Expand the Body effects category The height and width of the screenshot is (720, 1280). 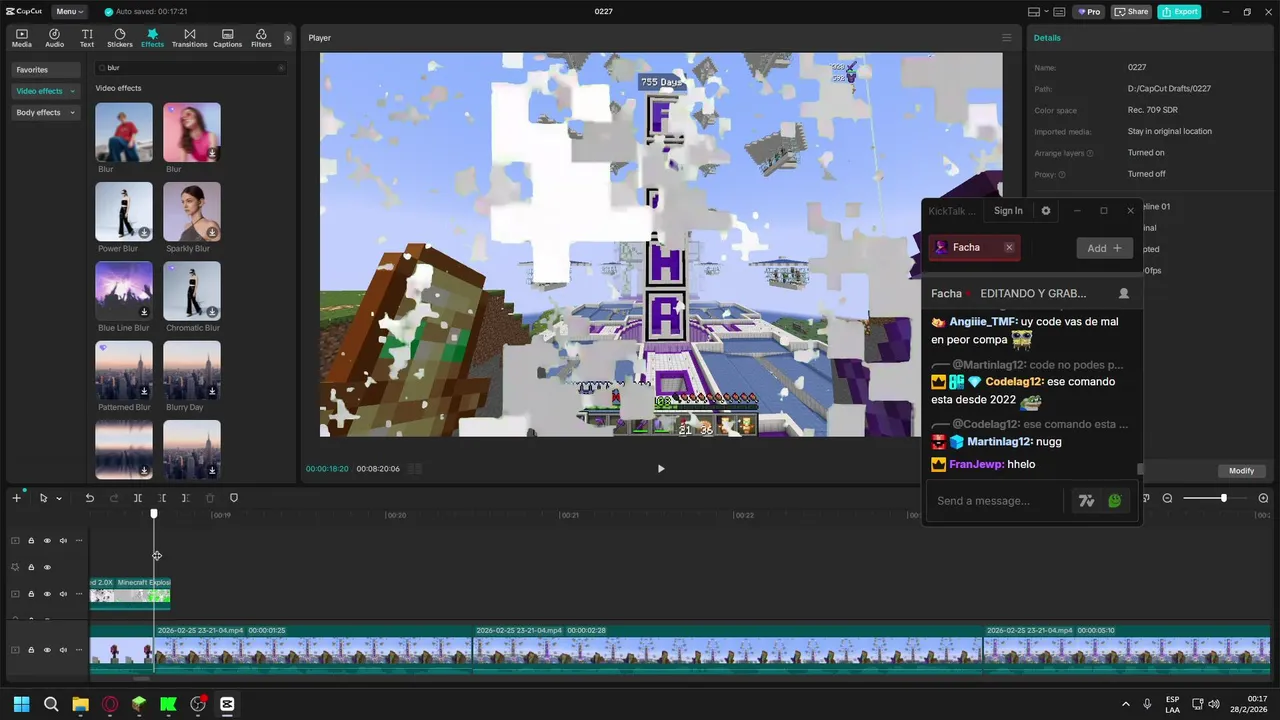45,113
